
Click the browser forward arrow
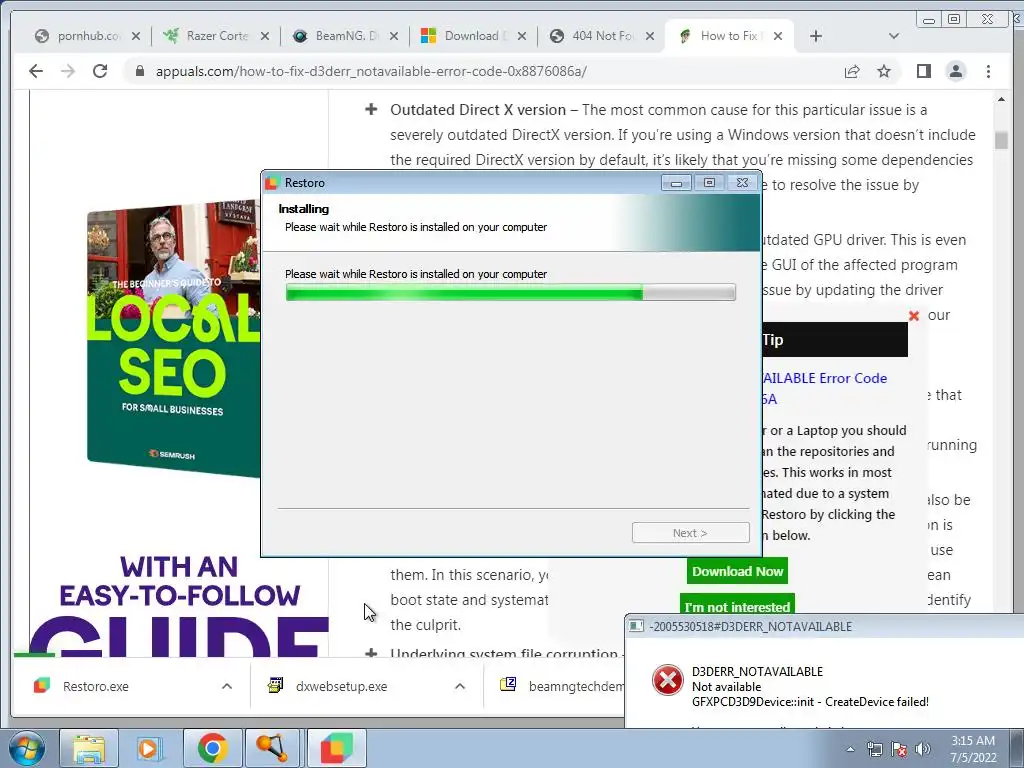68,71
